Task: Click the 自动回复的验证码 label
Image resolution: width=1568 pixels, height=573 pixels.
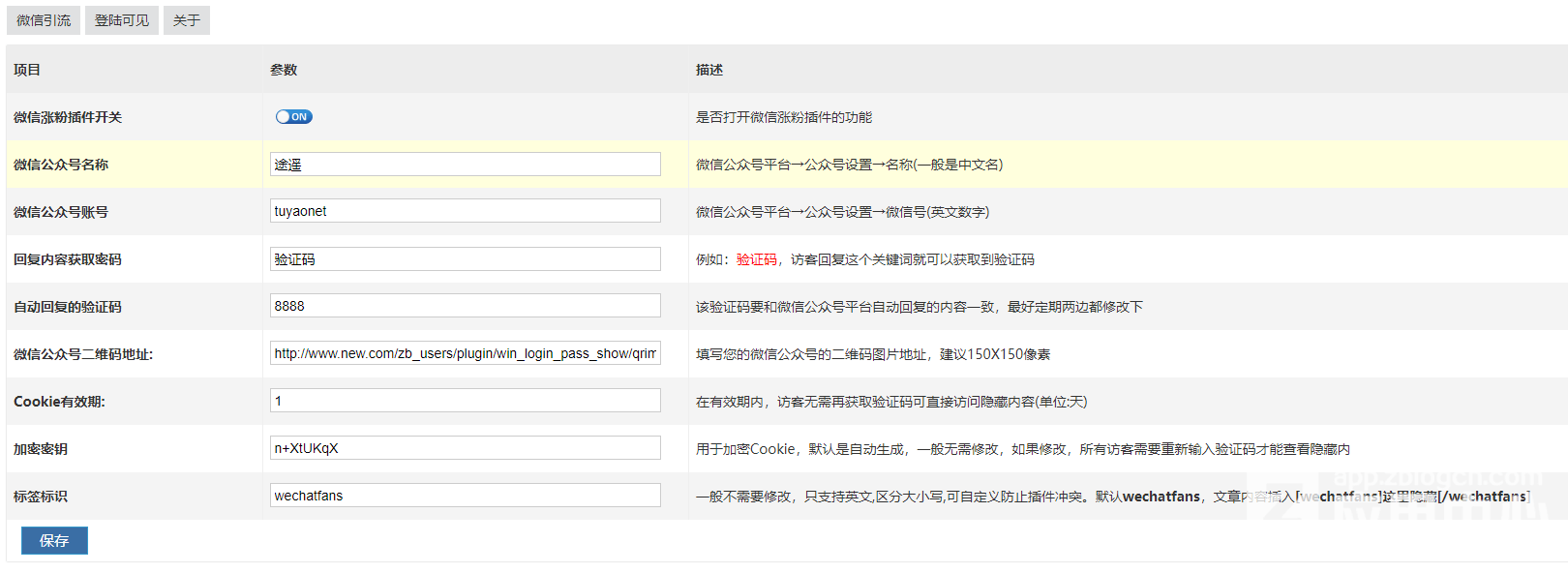Action: tap(68, 307)
